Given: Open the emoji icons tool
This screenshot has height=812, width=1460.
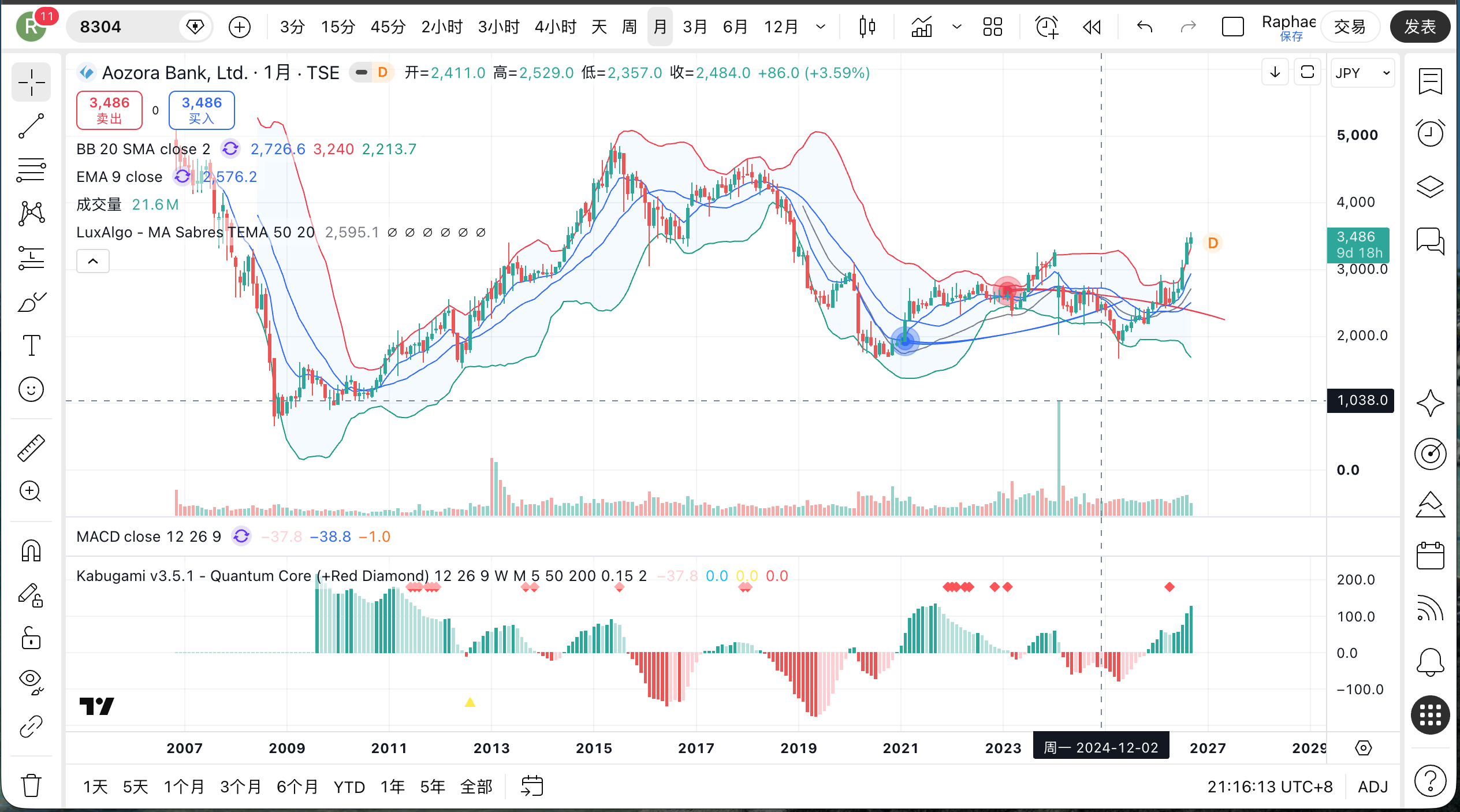Looking at the screenshot, I should coord(31,389).
